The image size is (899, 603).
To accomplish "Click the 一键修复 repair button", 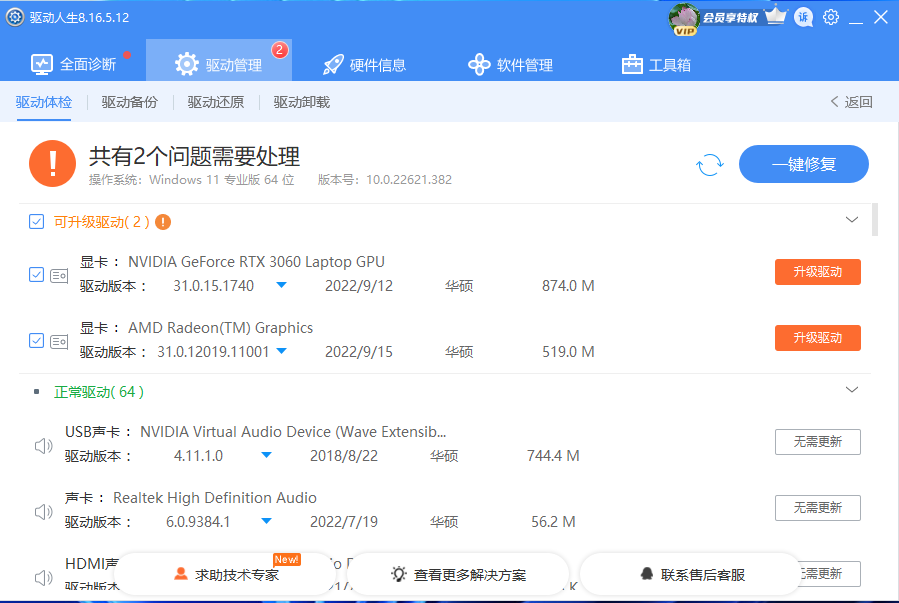I will pos(803,164).
